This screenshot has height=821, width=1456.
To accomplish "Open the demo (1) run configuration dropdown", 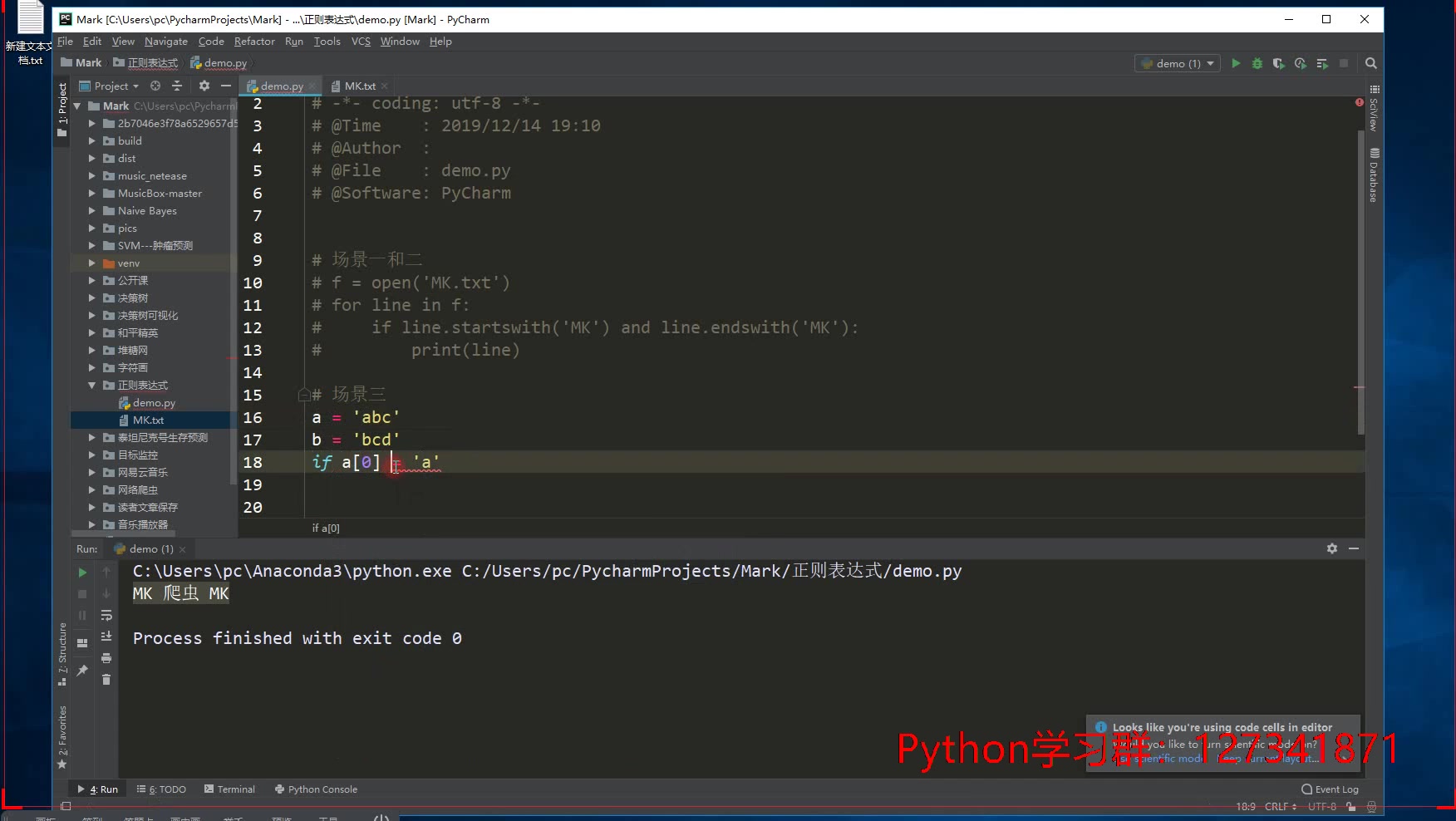I will point(1177,62).
